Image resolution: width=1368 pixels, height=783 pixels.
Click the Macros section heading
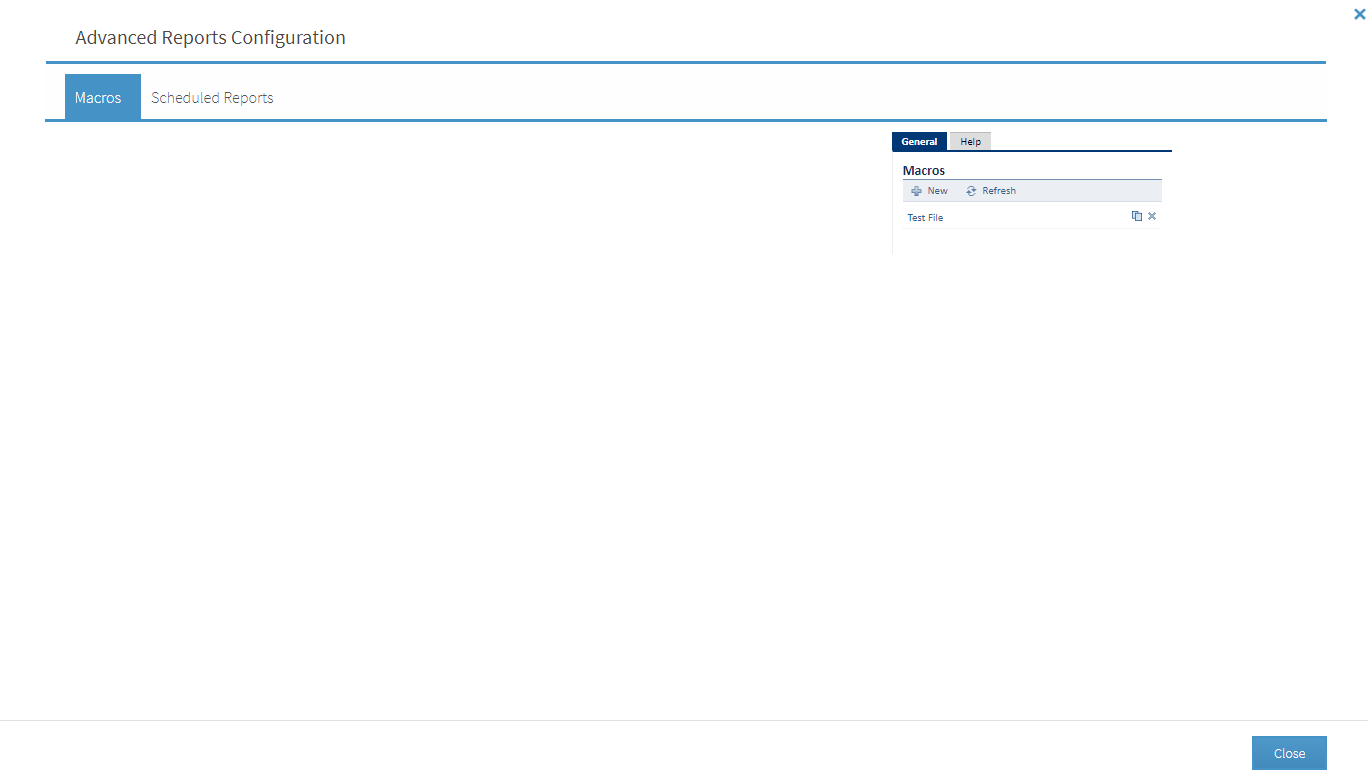[924, 171]
